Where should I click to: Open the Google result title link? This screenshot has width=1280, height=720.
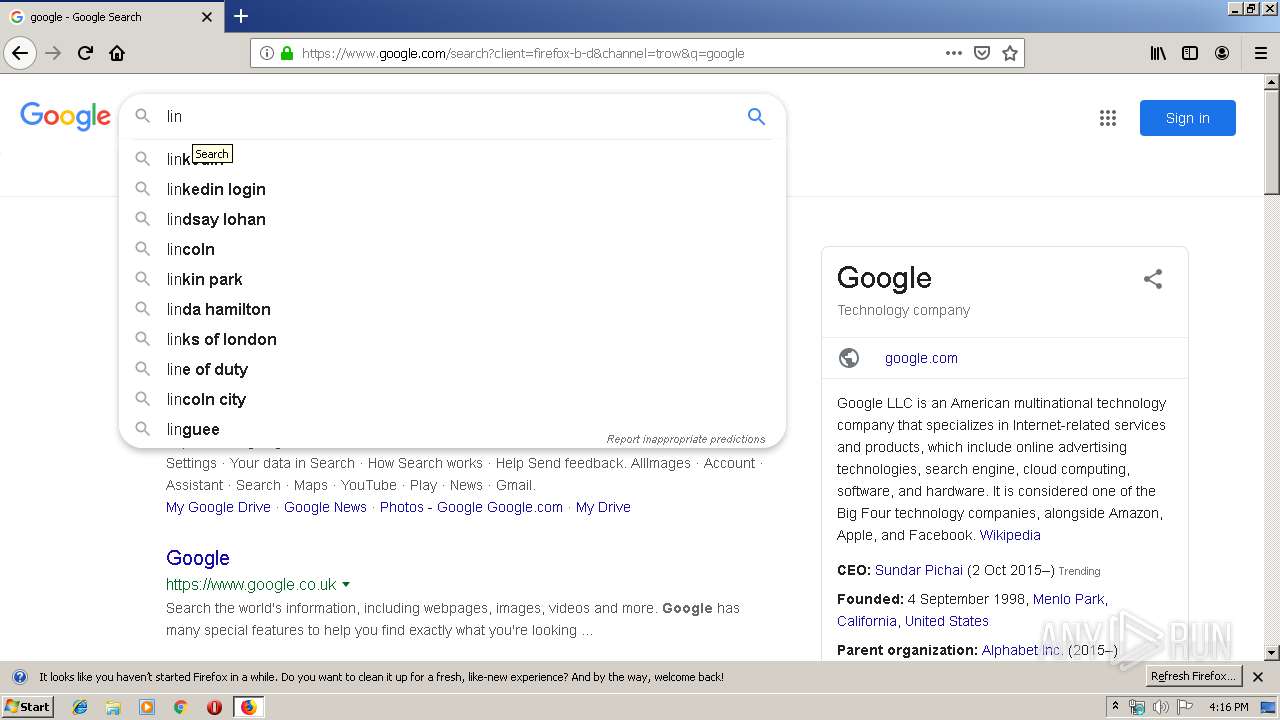(198, 558)
